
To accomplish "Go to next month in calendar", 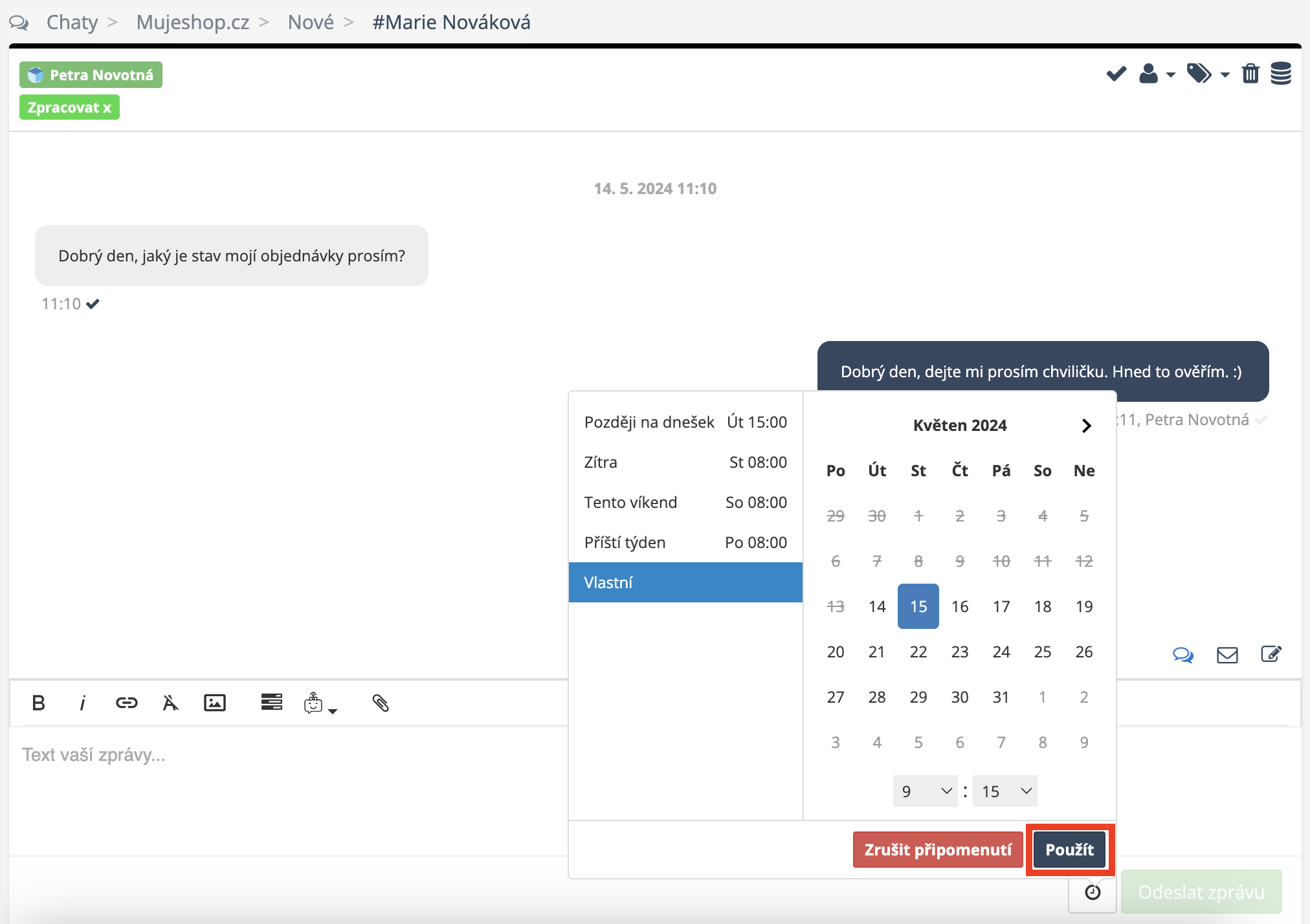I will coord(1086,426).
